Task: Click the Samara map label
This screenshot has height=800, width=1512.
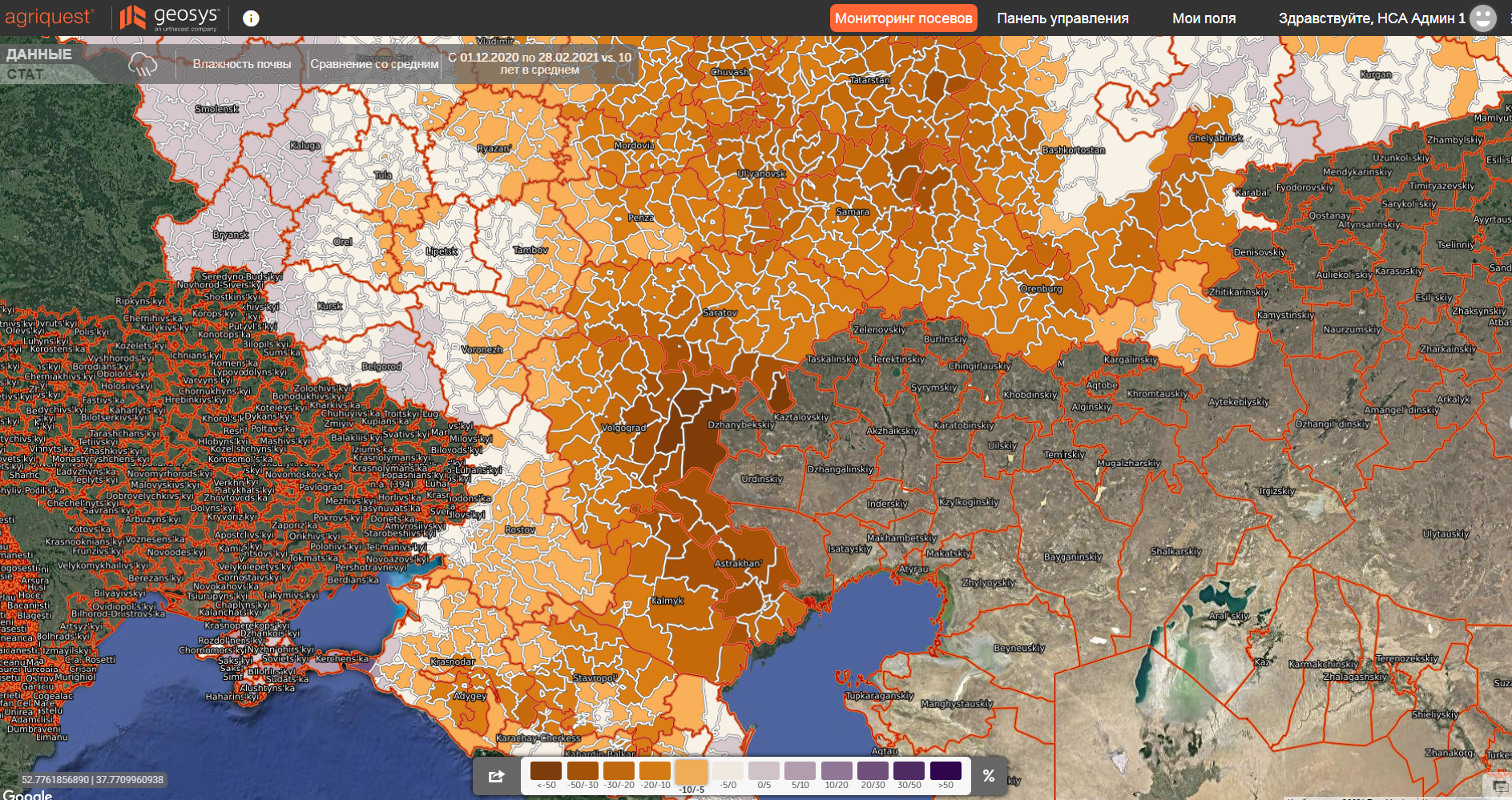Action: [853, 212]
